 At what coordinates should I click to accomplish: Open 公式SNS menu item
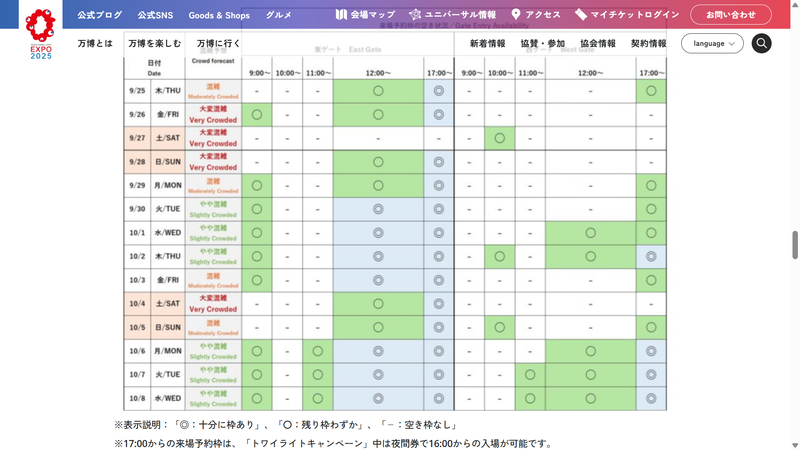click(x=155, y=15)
